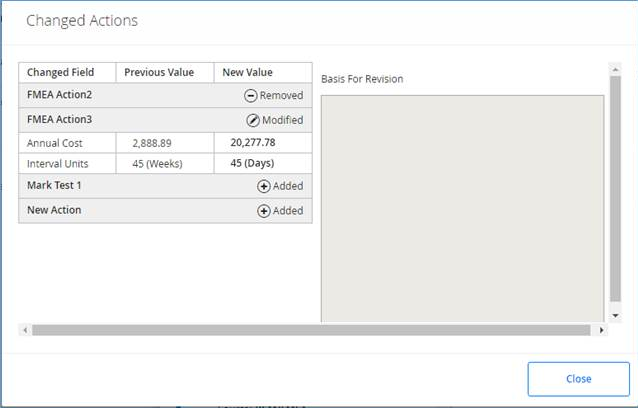Screen dimensions: 638x408
Task: Click the horizontal scrollbar's left arrow
Action: click(25, 330)
